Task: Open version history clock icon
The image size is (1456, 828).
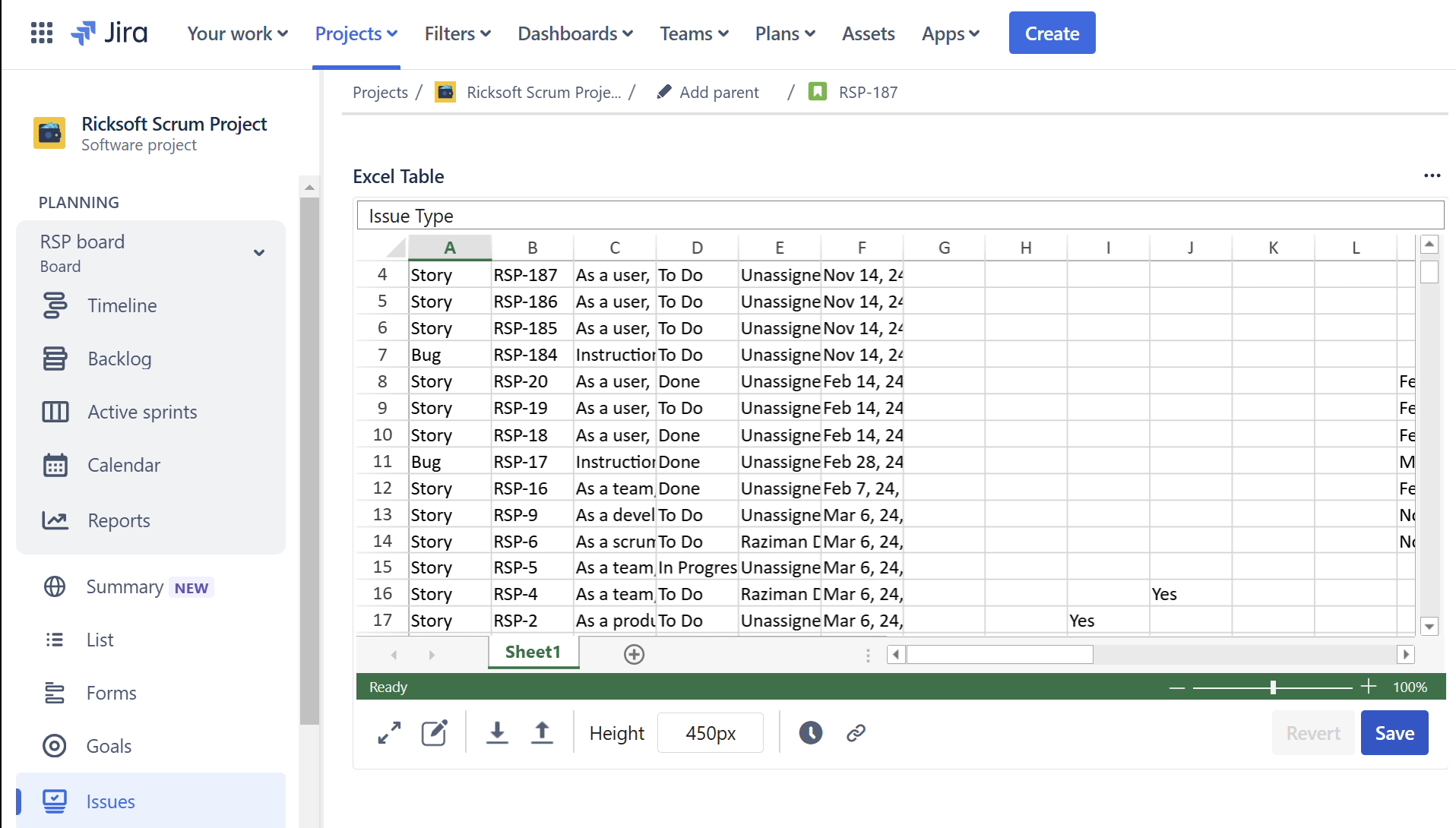Action: click(x=810, y=733)
